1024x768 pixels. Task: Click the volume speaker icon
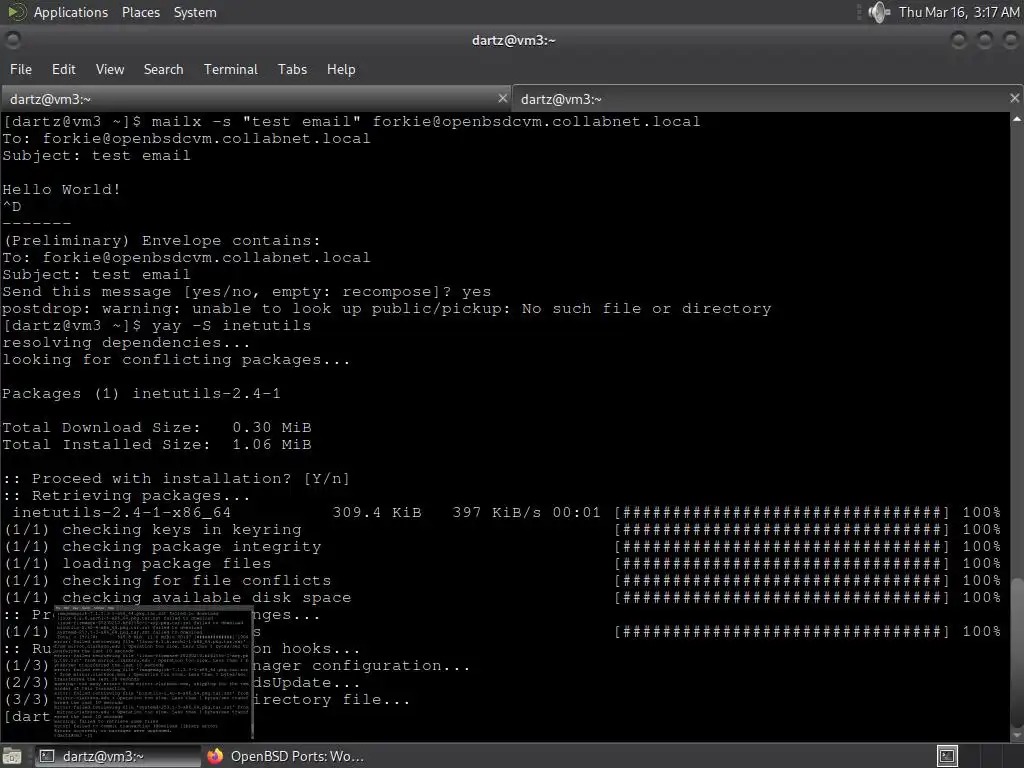879,12
